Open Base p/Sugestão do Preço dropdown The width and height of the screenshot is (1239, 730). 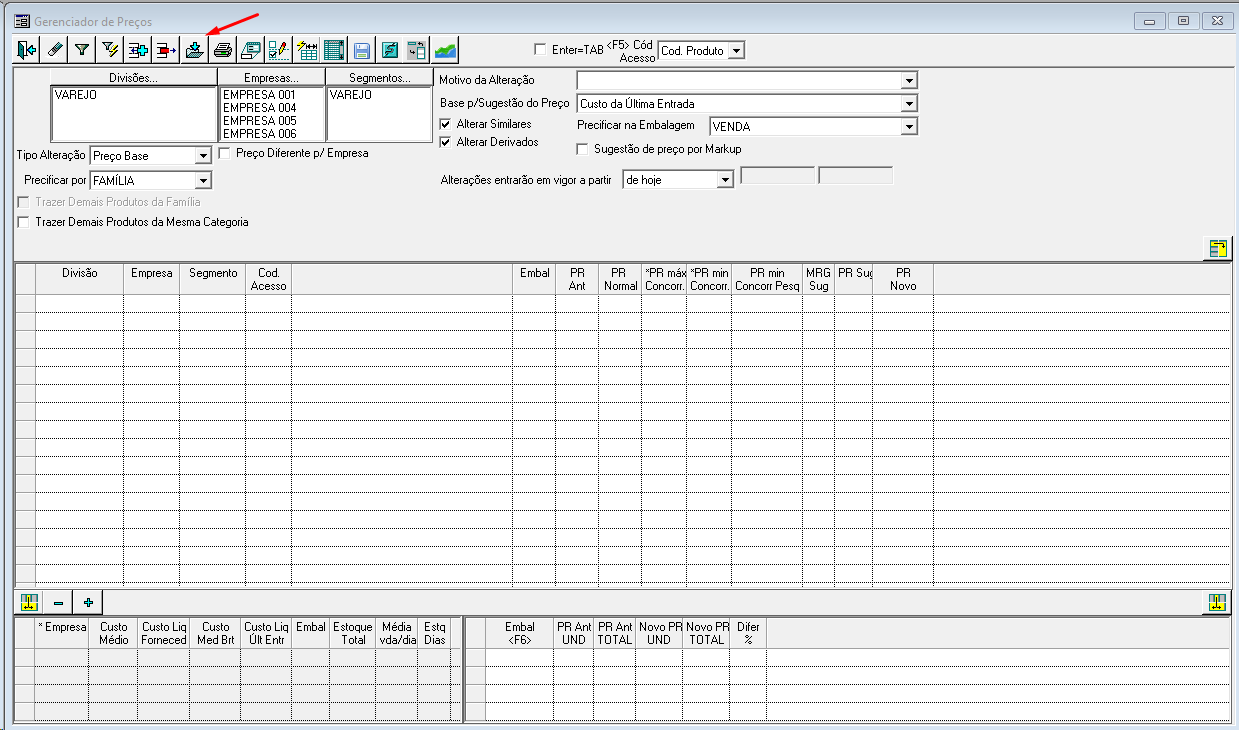[x=909, y=103]
